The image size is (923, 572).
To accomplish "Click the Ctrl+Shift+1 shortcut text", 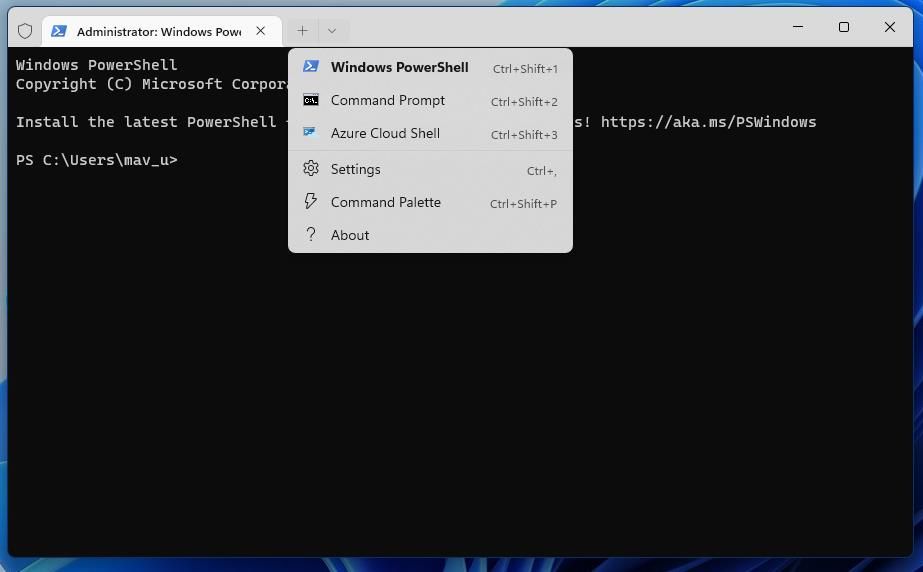I will 525,69.
